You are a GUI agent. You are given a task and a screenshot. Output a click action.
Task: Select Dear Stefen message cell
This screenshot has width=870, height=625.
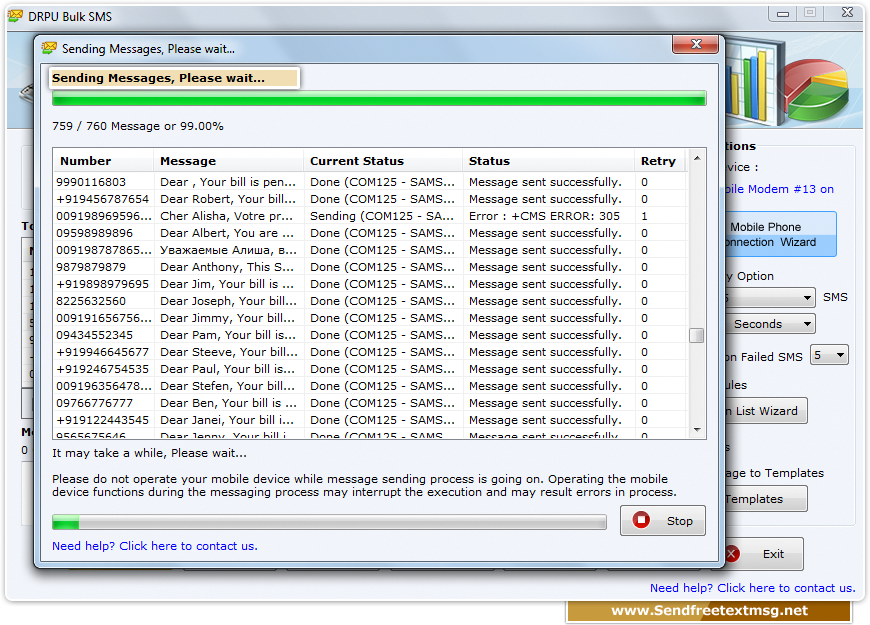coord(227,386)
